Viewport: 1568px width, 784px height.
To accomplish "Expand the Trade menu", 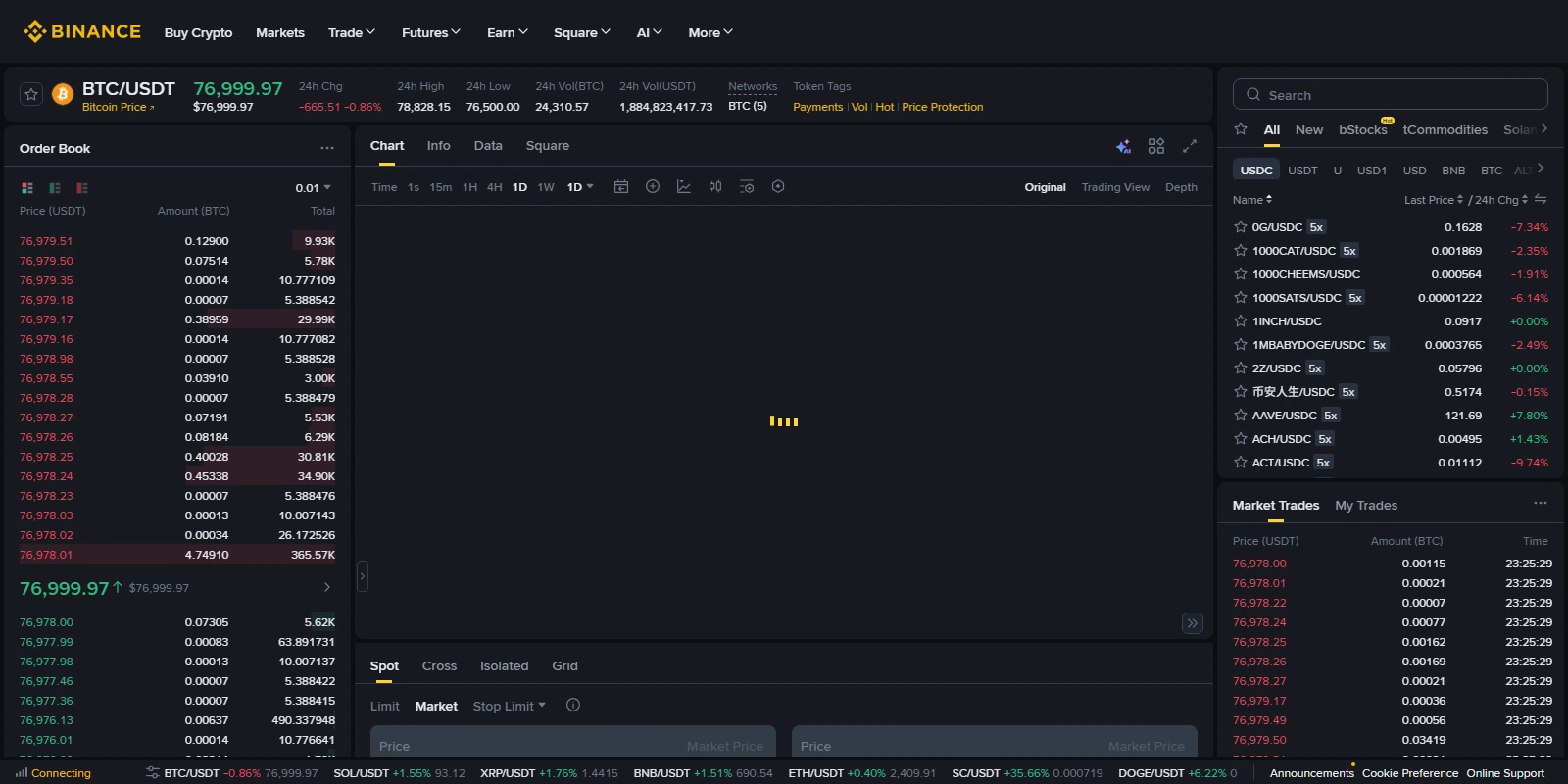I will (352, 32).
